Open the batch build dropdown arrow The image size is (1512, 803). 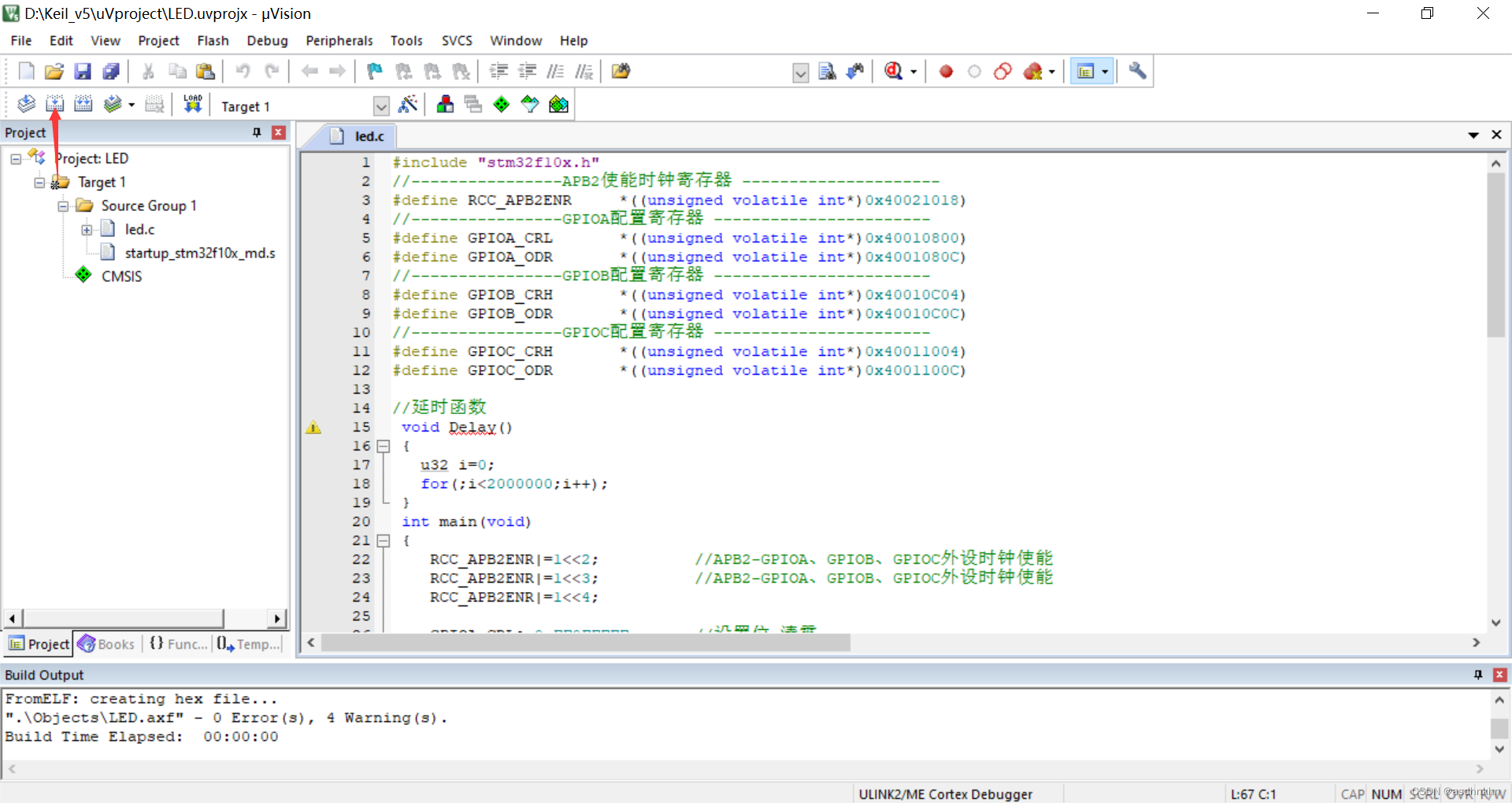(132, 105)
